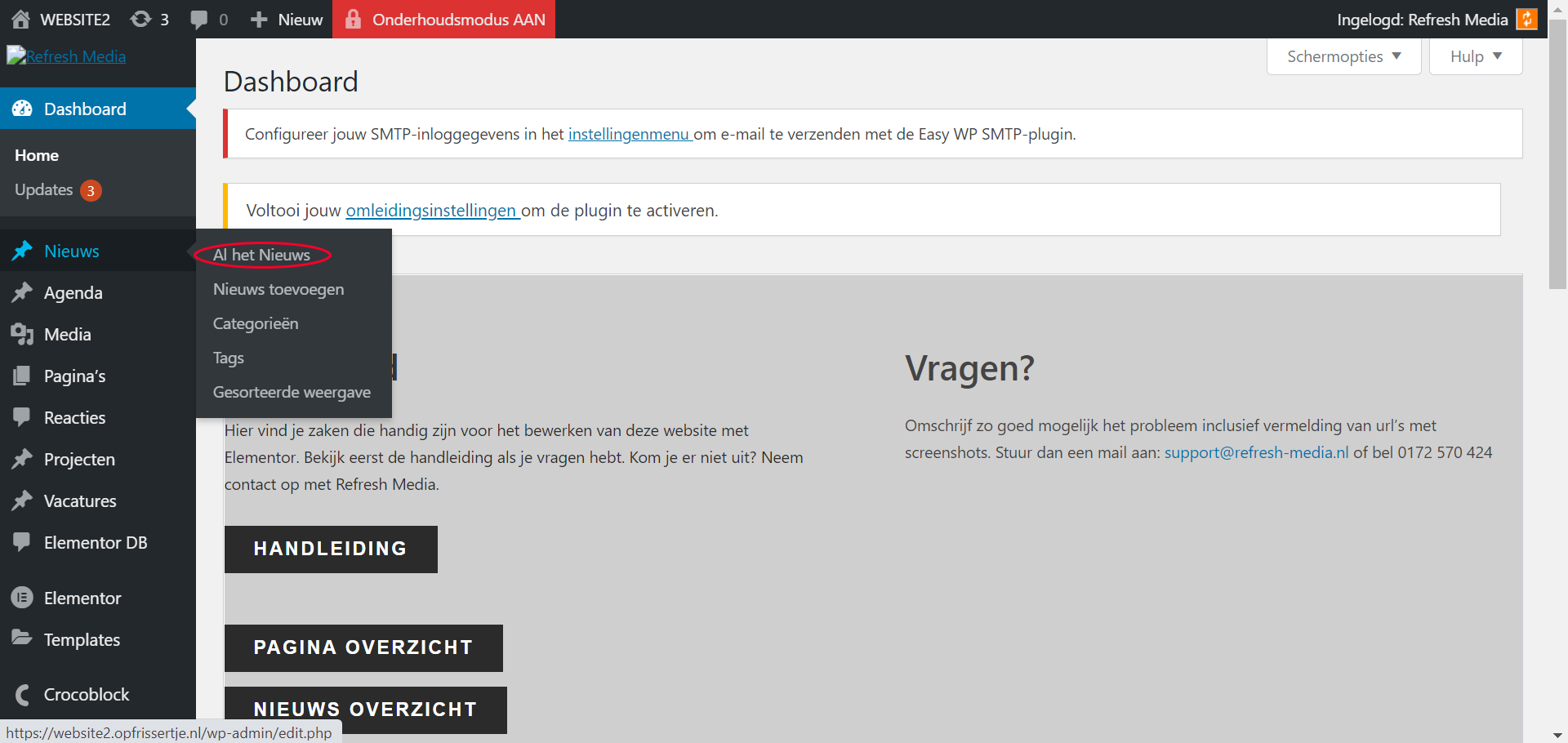The height and width of the screenshot is (743, 1568).
Task: Open the updates icon in admin bar
Action: 141,19
